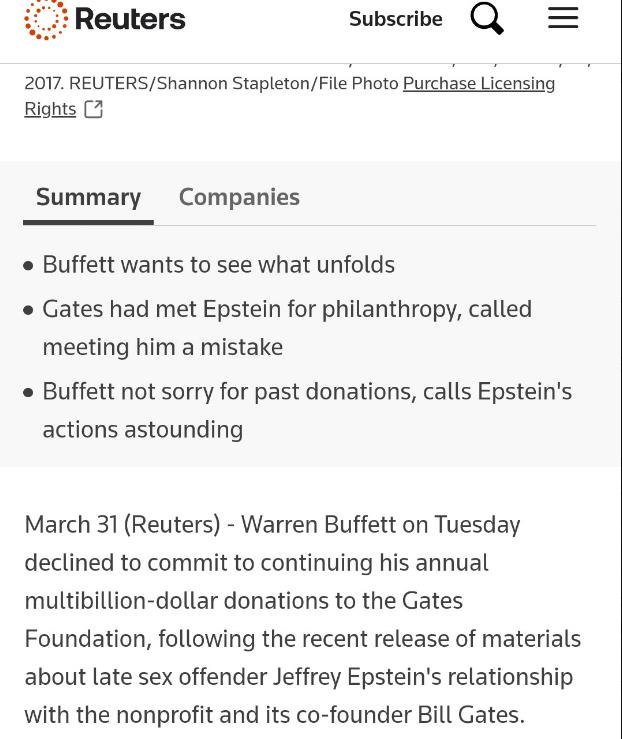Screen dimensions: 622x739
Task: Click the 'called meeting him a mistake' summary point
Action: coord(162,347)
